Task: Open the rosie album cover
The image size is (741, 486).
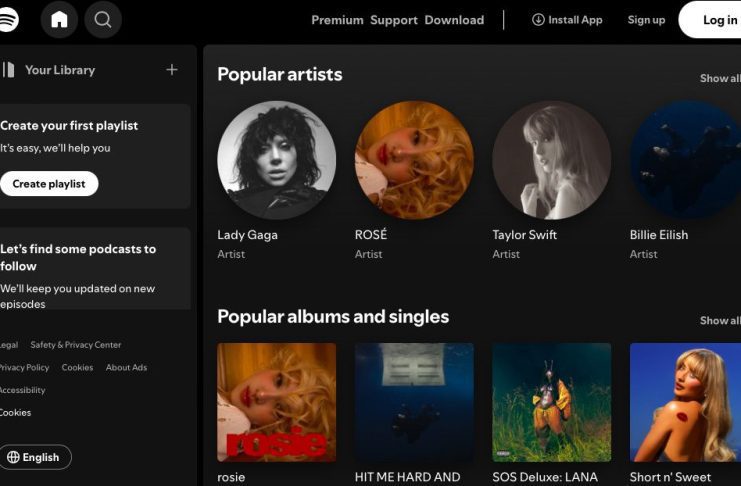Action: 276,402
